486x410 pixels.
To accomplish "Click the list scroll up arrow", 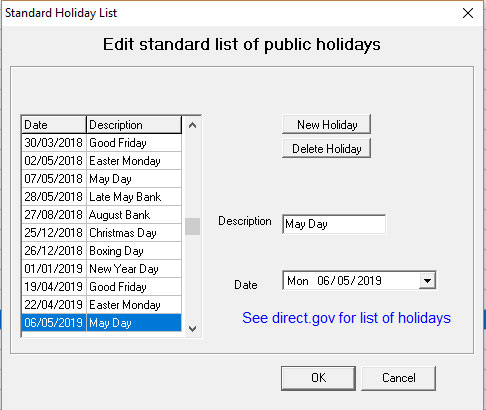I will point(192,125).
